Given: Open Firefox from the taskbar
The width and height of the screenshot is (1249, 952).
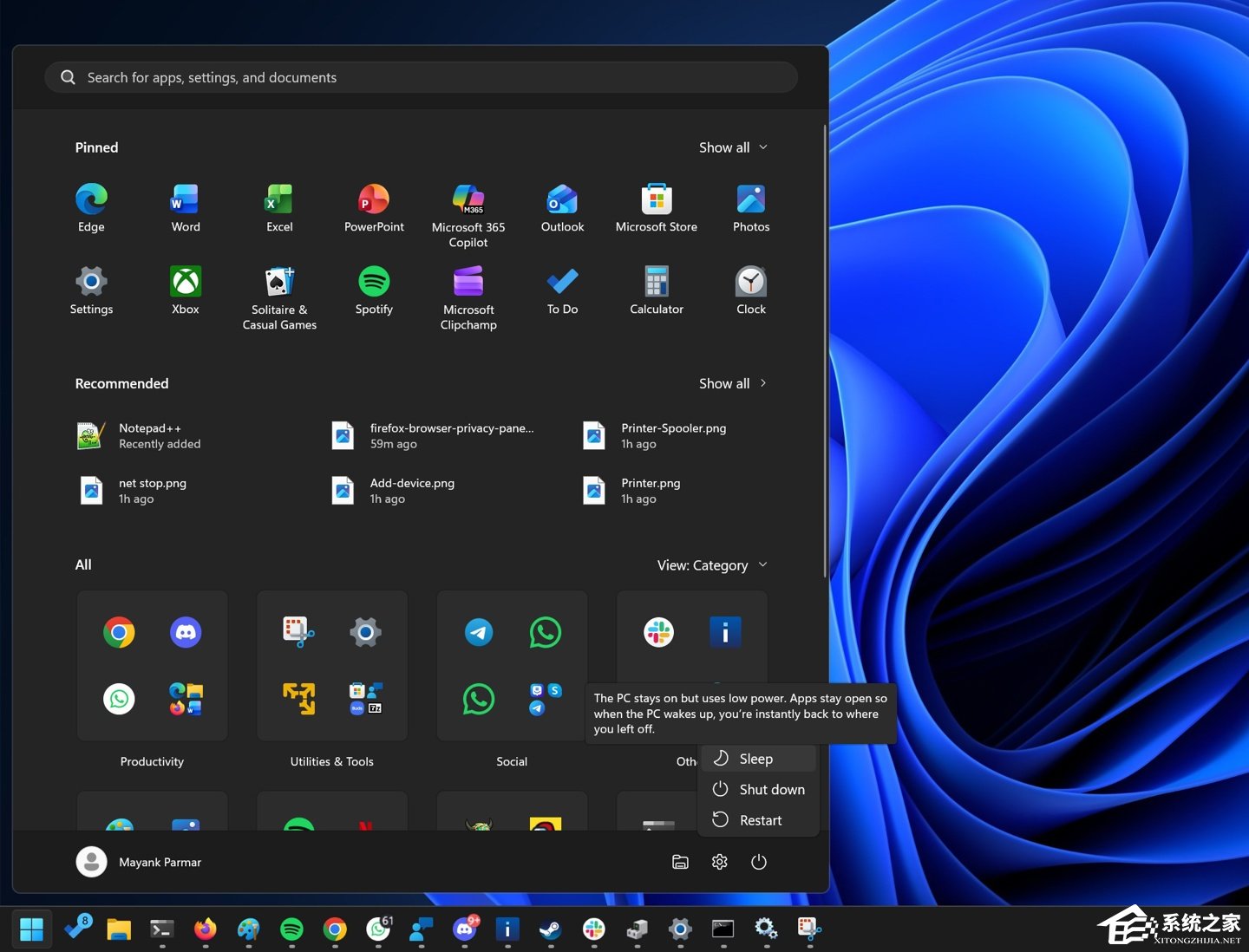Looking at the screenshot, I should click(x=205, y=929).
